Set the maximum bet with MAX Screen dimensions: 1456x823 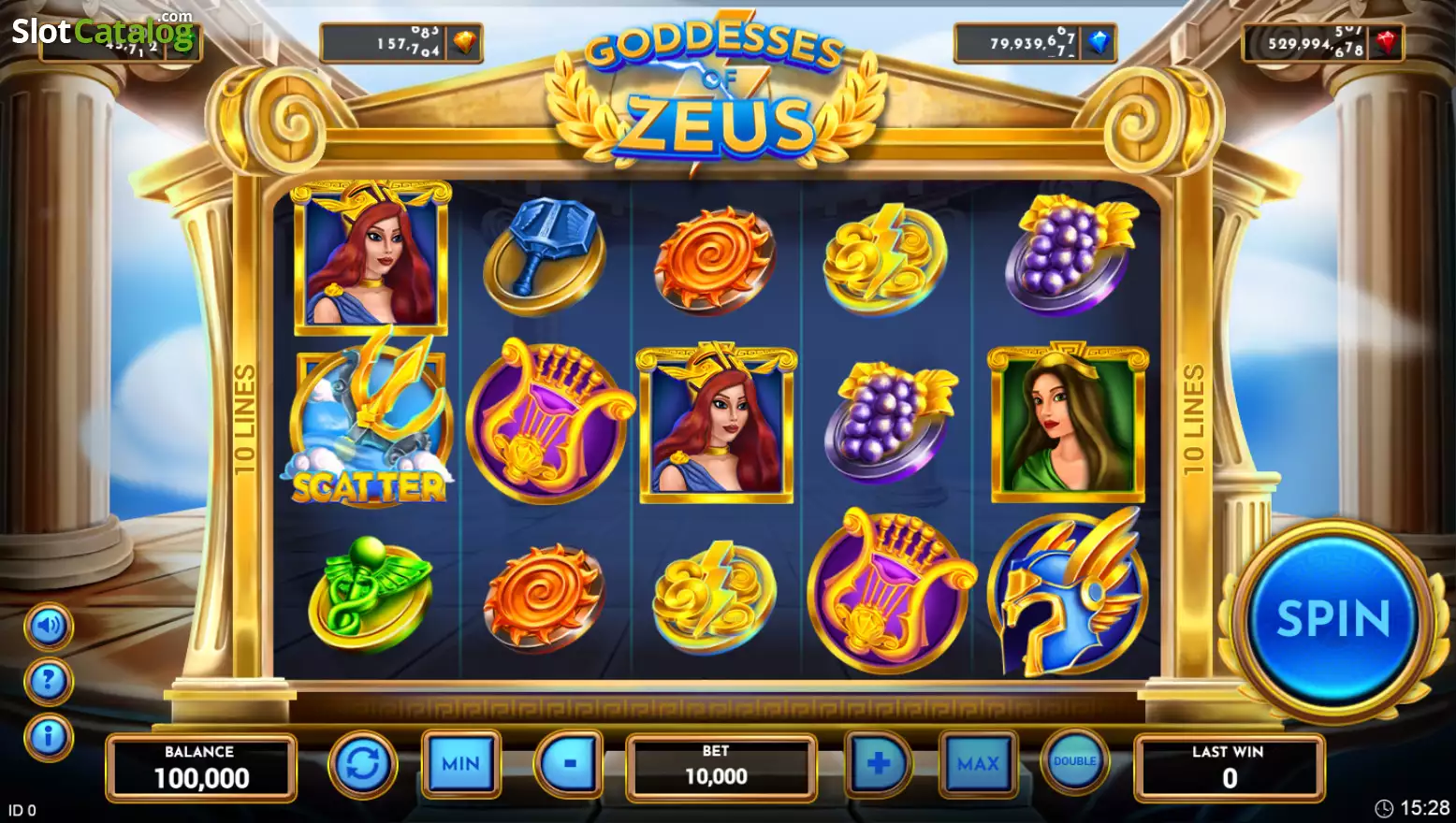pos(978,763)
